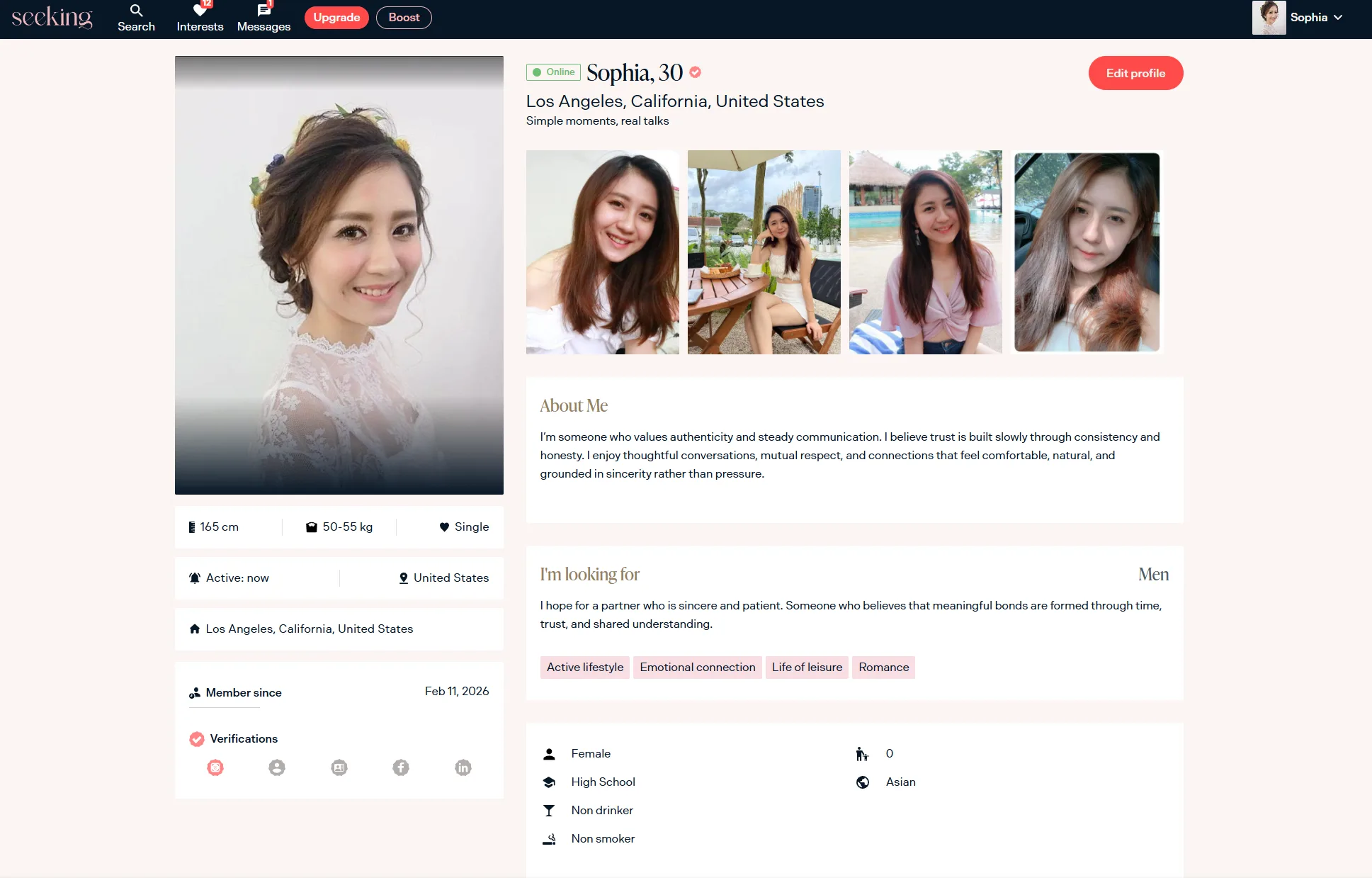
Task: Open Interests heart icon in navbar
Action: point(200,11)
